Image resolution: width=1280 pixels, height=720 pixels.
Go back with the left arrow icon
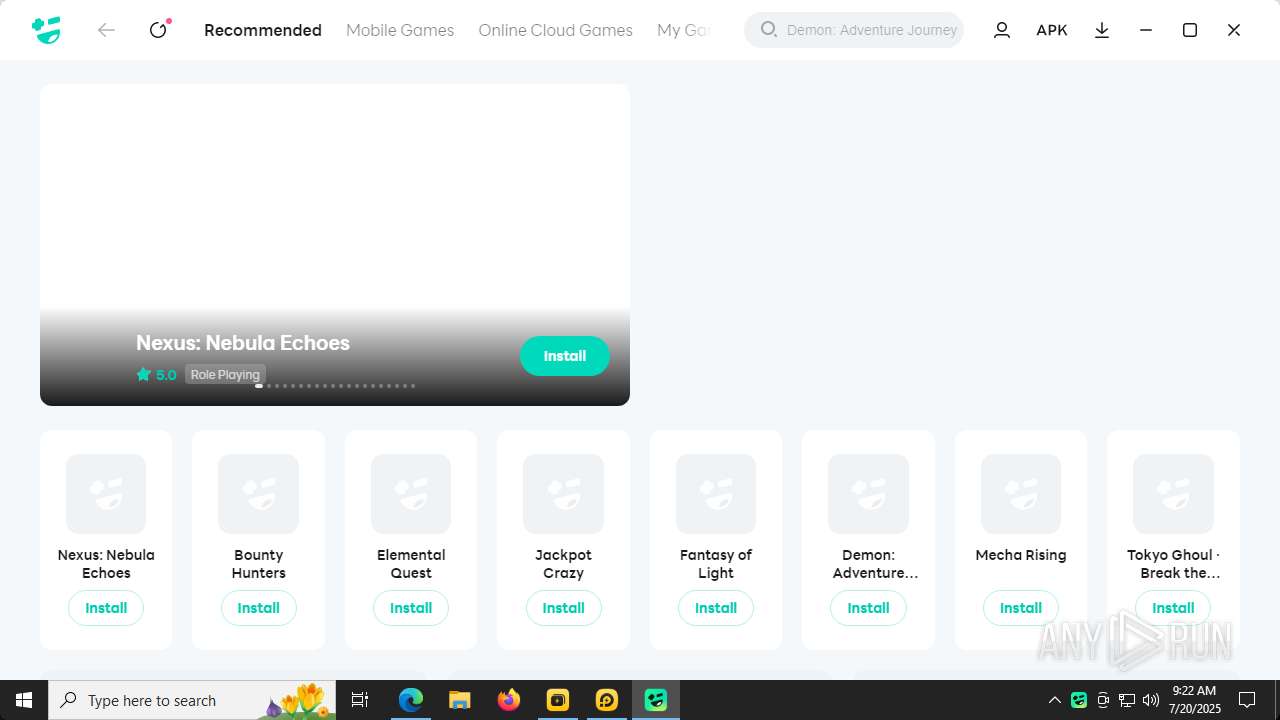click(x=106, y=30)
